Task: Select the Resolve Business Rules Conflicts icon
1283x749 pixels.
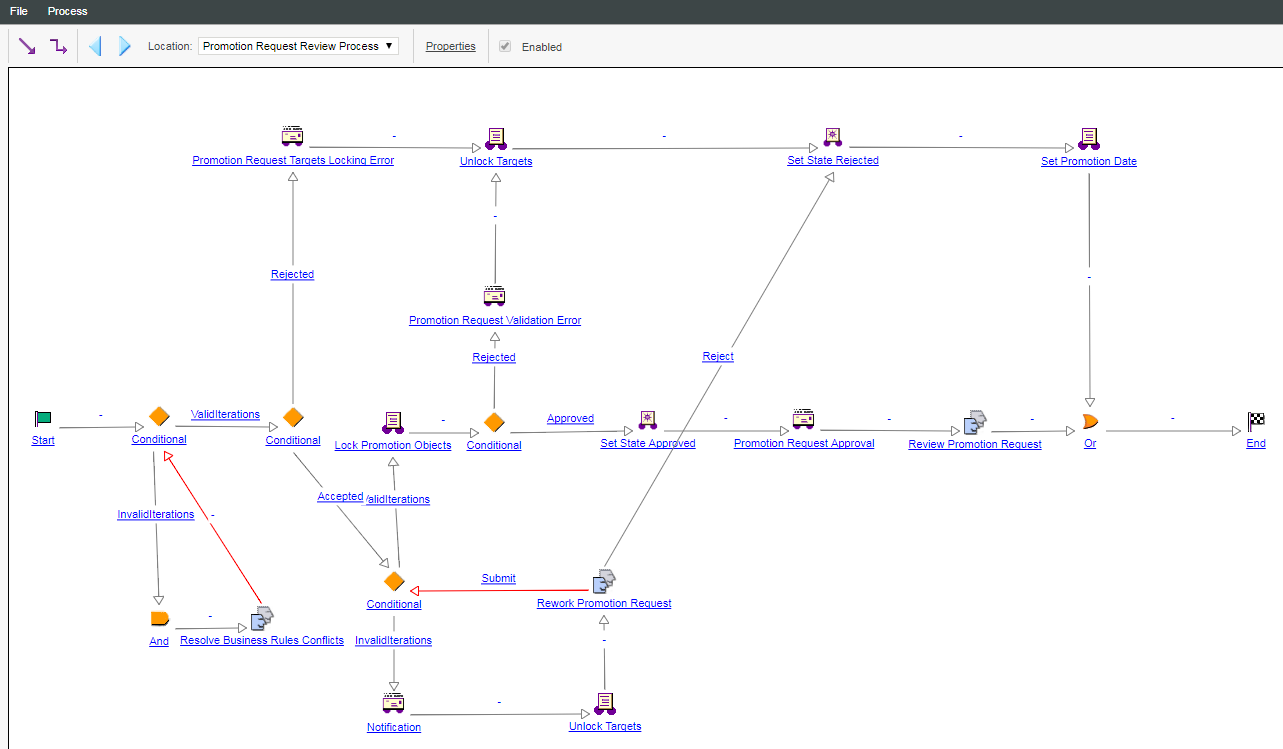Action: pyautogui.click(x=261, y=619)
